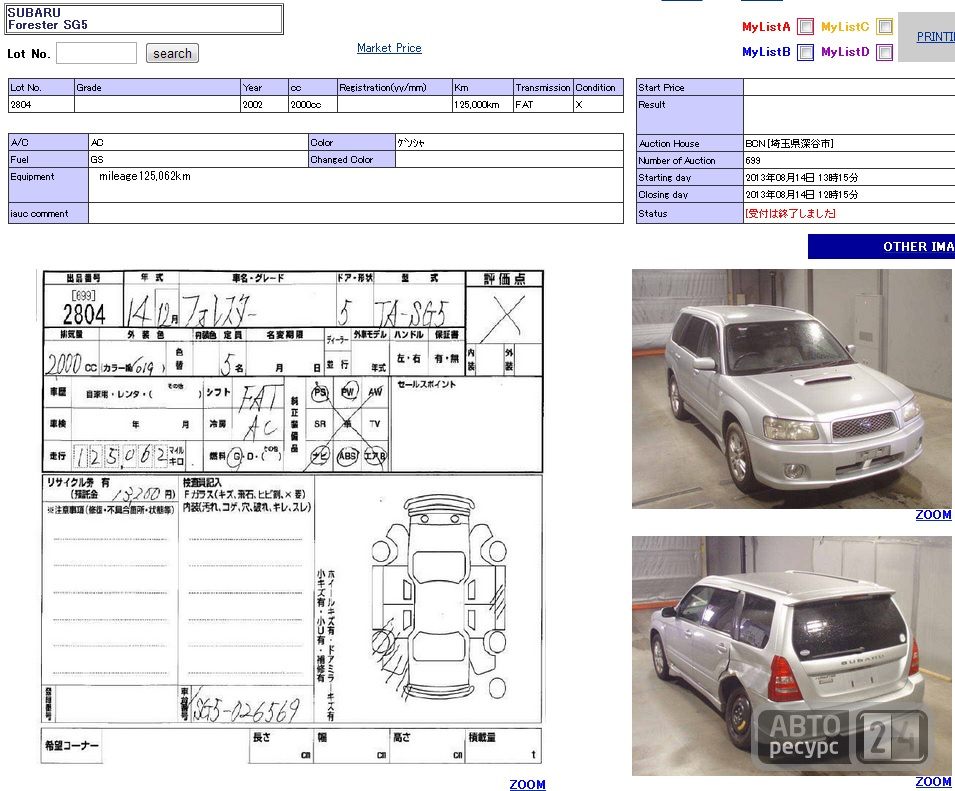This screenshot has width=955, height=791.
Task: Select the FAT transmission cell
Action: [x=543, y=104]
